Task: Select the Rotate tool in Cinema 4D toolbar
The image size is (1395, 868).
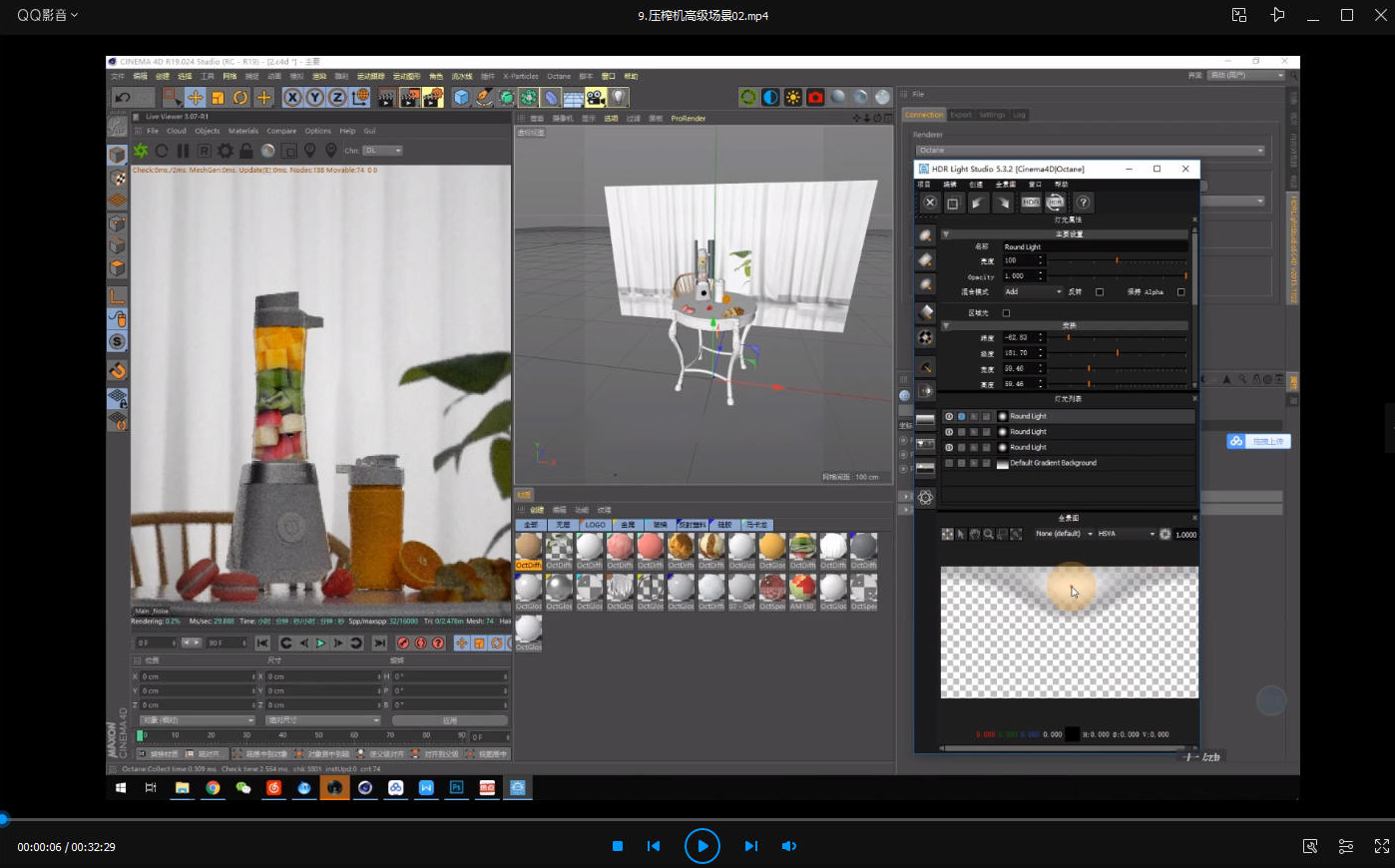Action: 240,97
